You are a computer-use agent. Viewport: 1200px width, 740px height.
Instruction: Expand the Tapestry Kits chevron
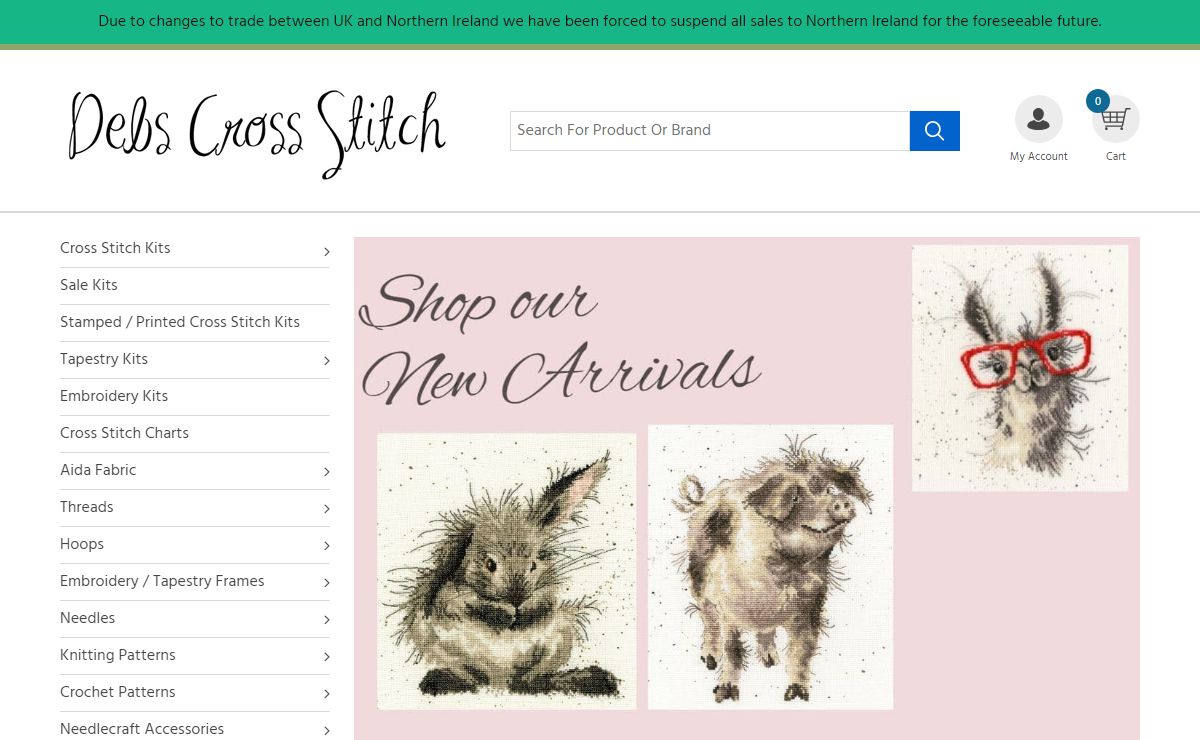pyautogui.click(x=326, y=361)
